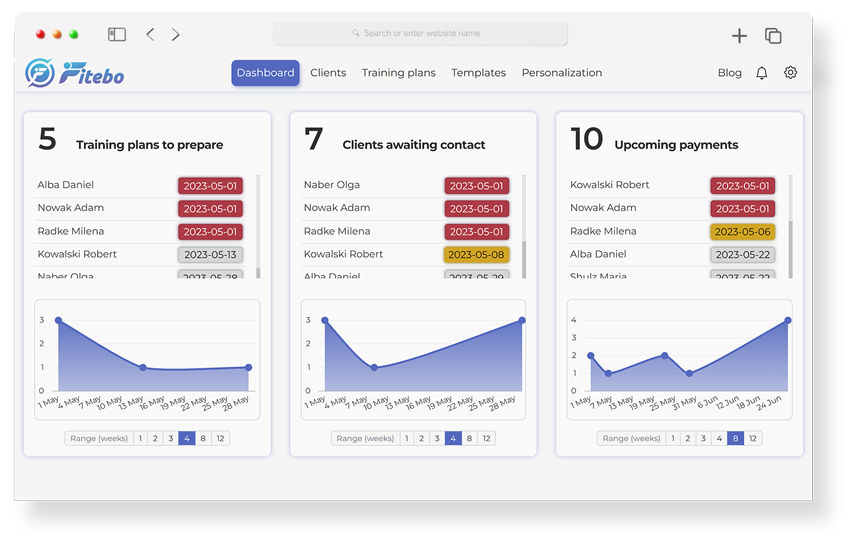This screenshot has width=850, height=540.
Task: Click the active Dashboard button
Action: point(265,73)
